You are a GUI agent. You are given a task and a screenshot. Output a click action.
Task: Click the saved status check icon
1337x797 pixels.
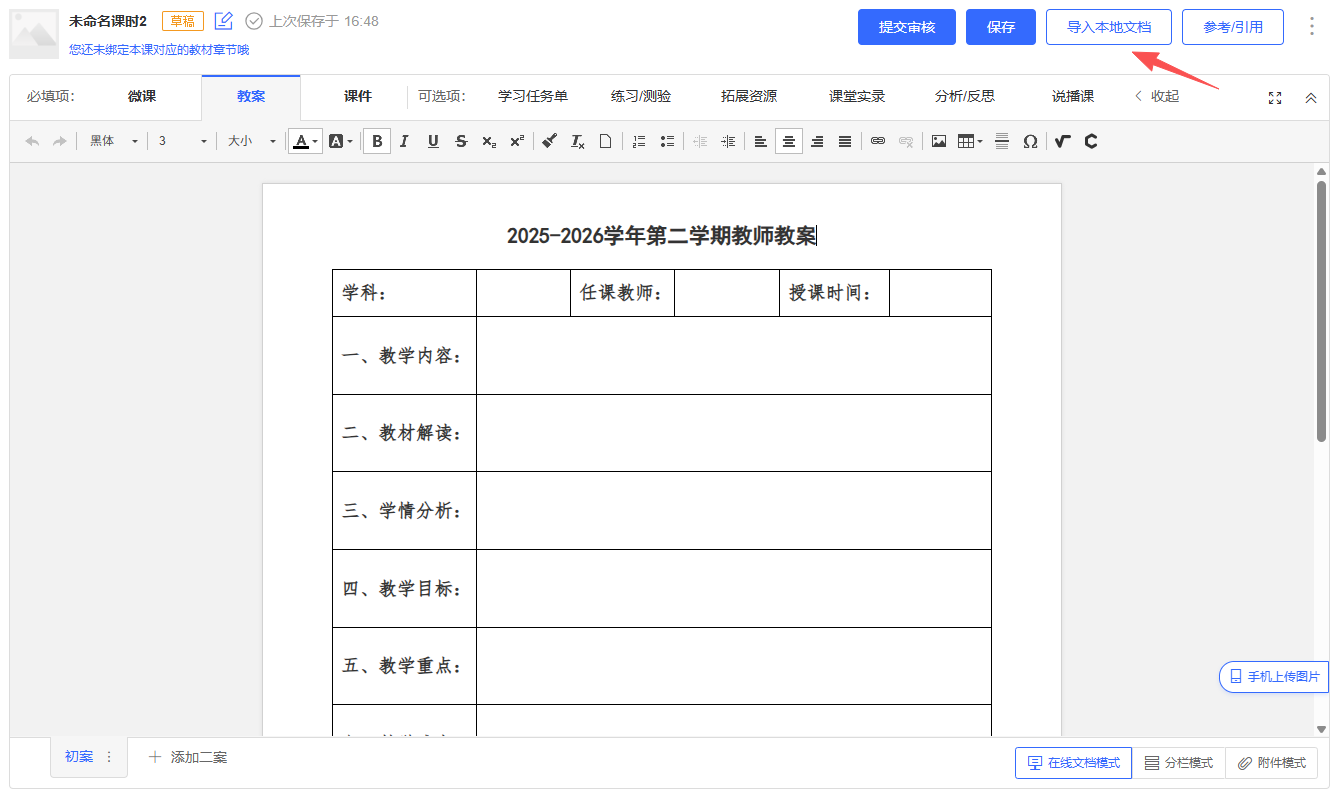pyautogui.click(x=254, y=21)
